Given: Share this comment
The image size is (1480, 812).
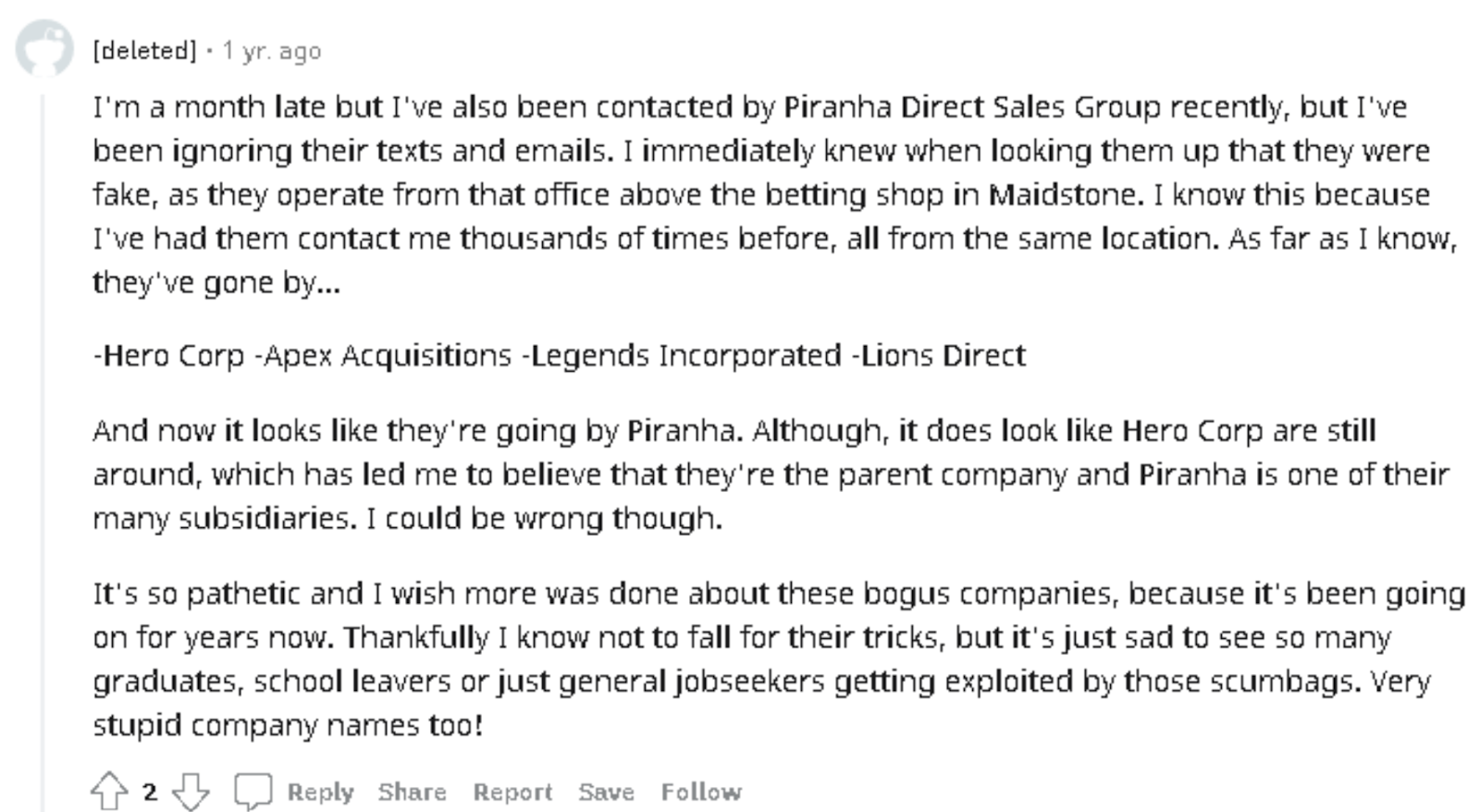Looking at the screenshot, I should 412,792.
